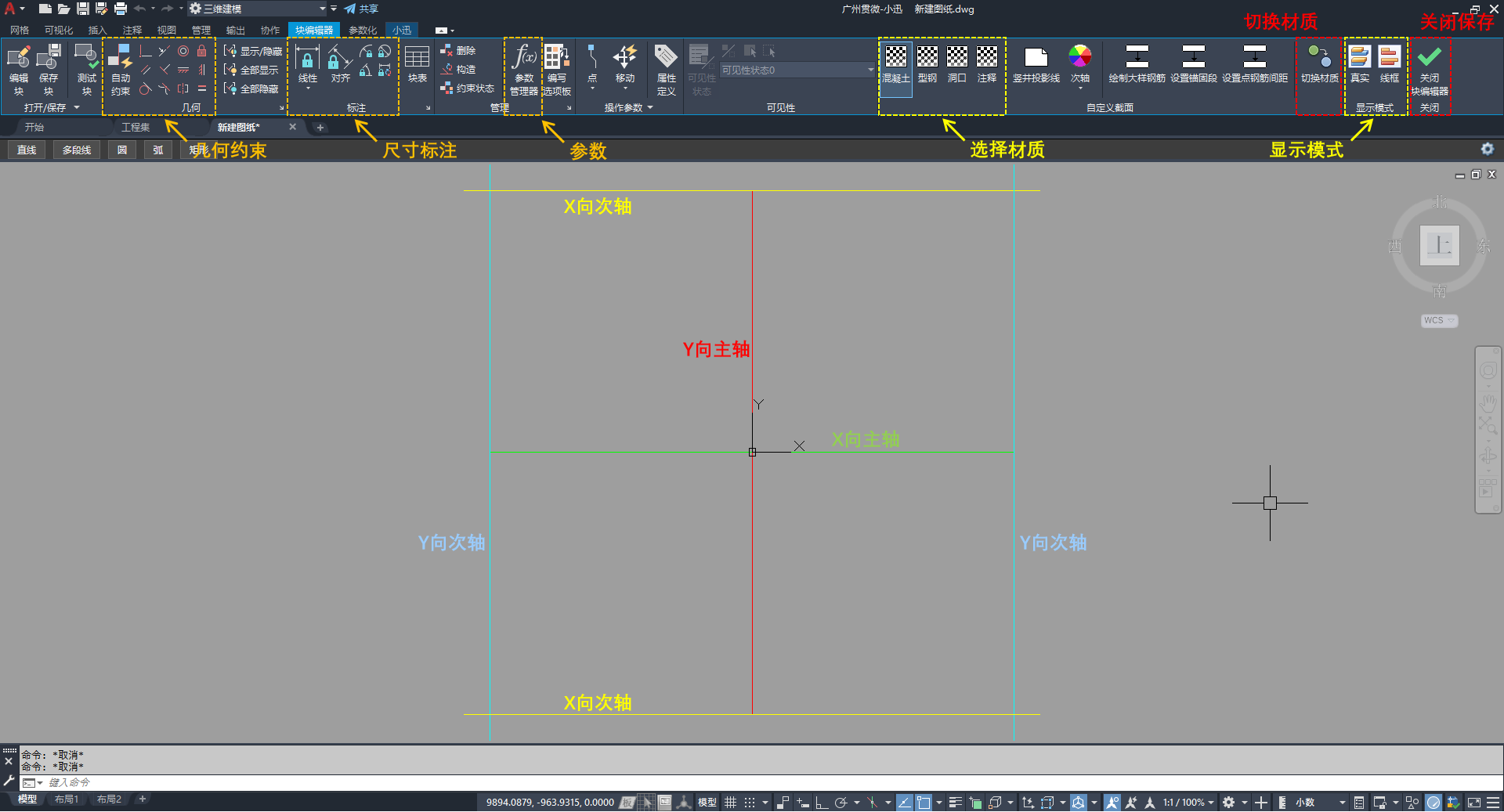Screen dimensions: 1504x812
Task: Toggle grid display in status bar
Action: [731, 803]
